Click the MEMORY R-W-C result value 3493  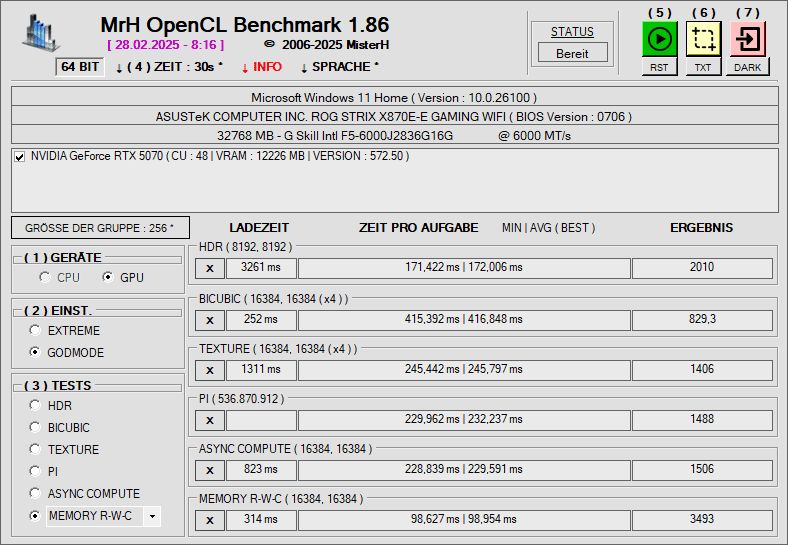[x=702, y=520]
